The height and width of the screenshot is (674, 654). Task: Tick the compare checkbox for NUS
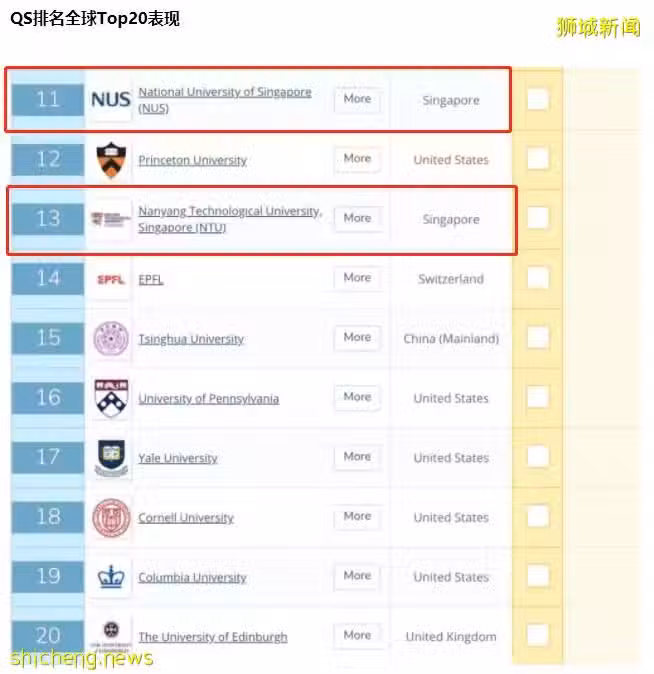click(537, 100)
